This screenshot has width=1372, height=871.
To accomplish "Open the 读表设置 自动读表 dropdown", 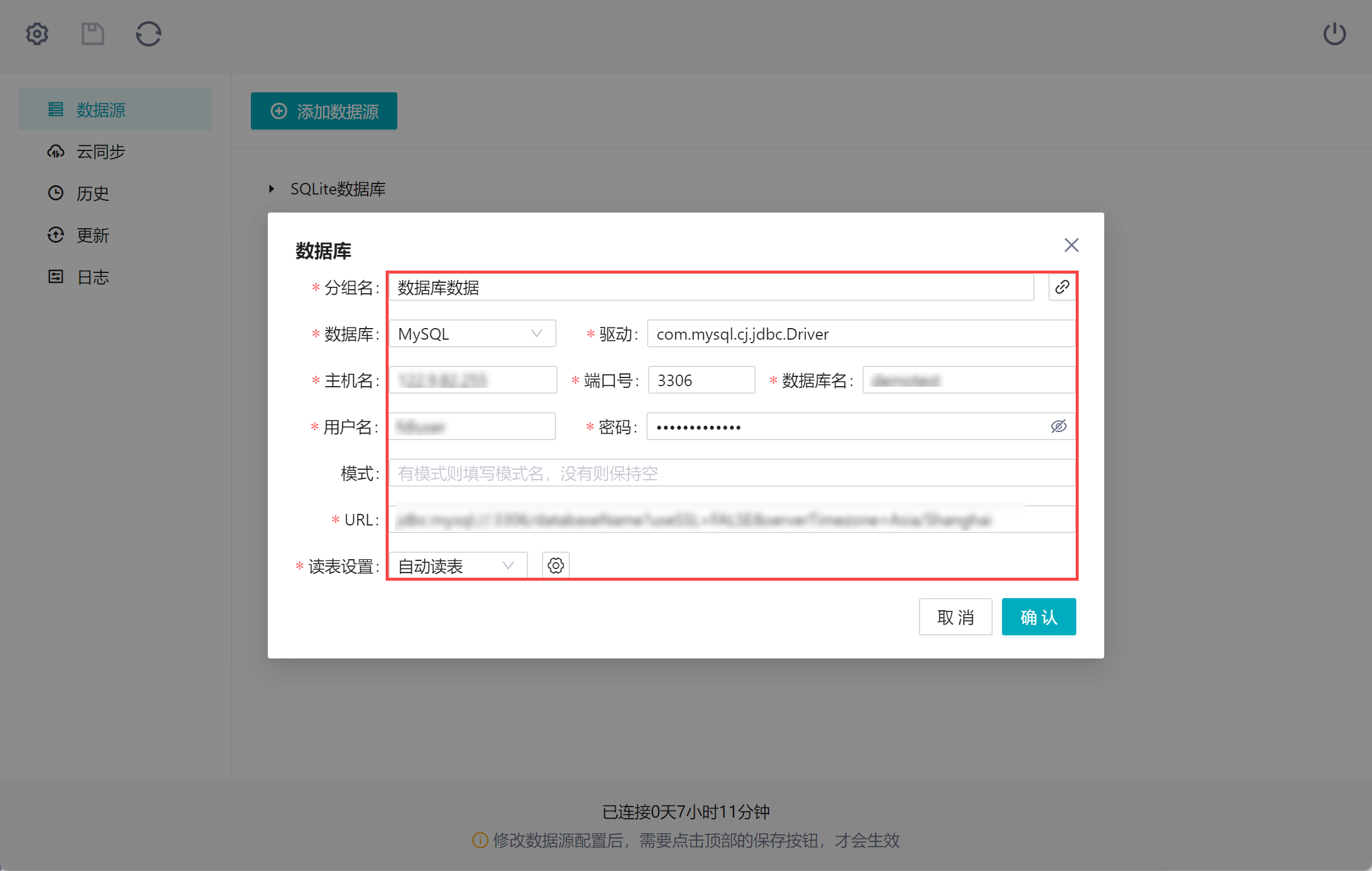I will [x=458, y=566].
